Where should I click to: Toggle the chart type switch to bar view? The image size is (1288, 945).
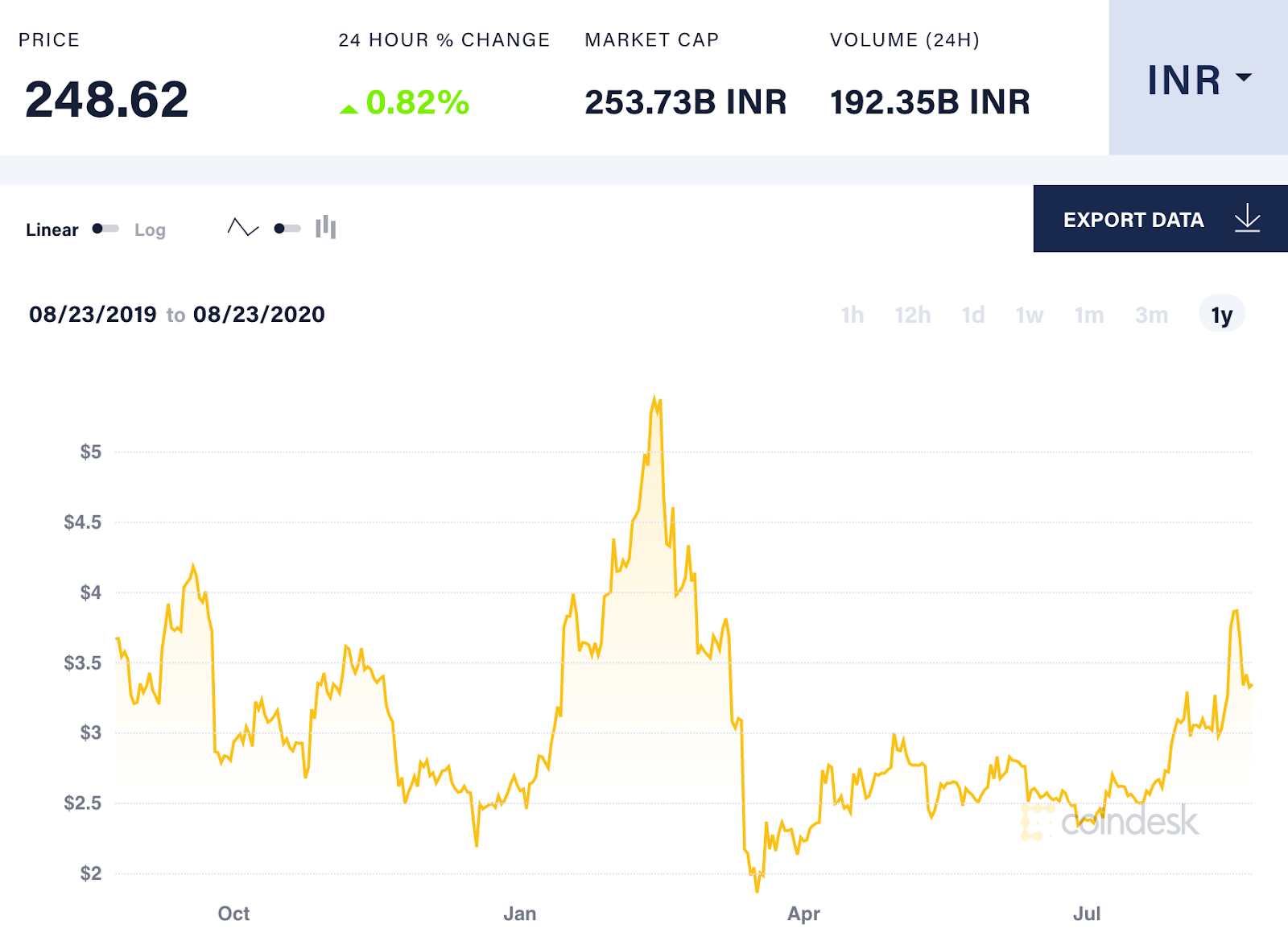tap(286, 228)
